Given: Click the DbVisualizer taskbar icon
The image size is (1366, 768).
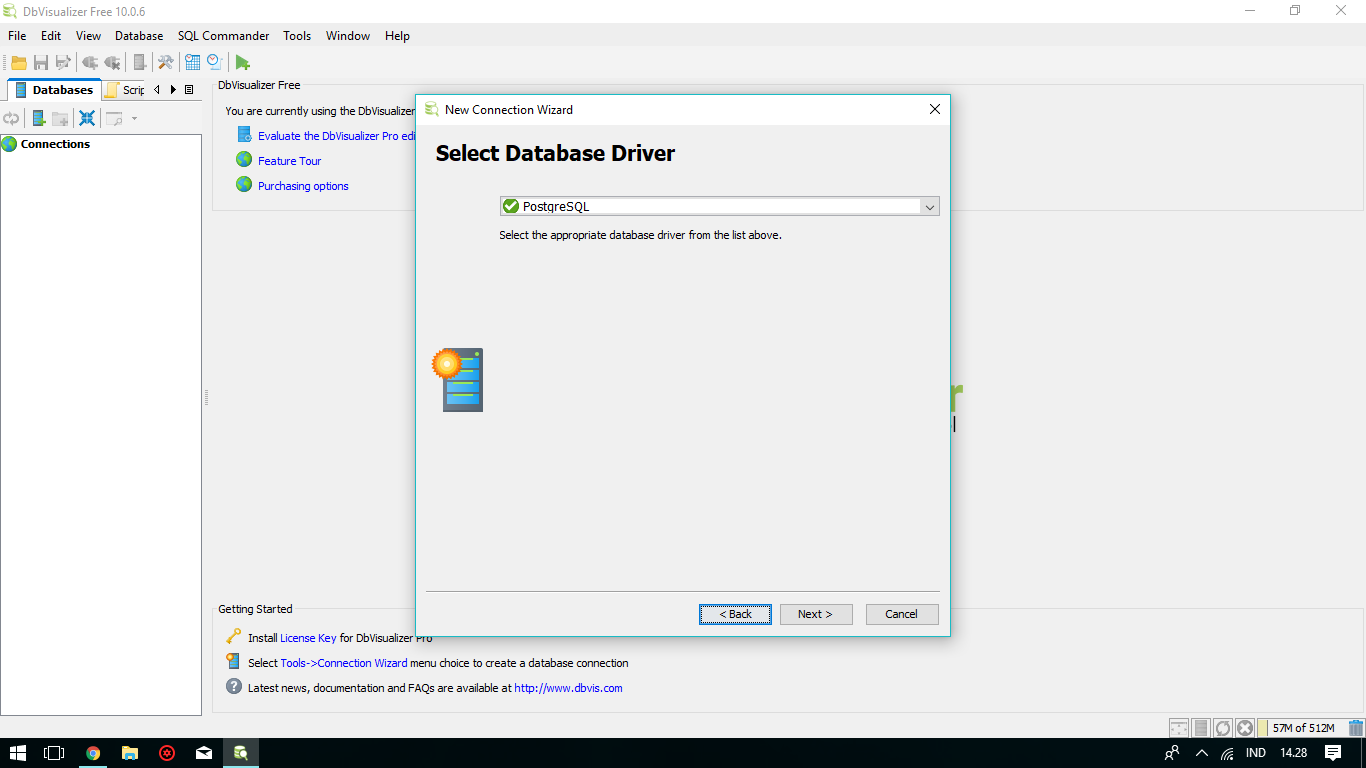Looking at the screenshot, I should pyautogui.click(x=241, y=753).
